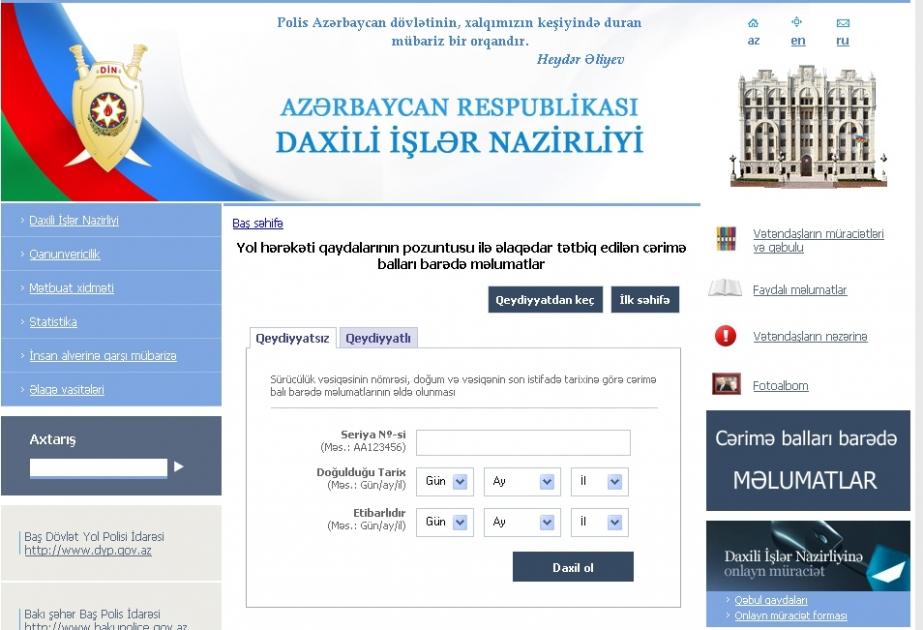Open the www.dyp.gov.az link
923x630 pixels.
88,551
